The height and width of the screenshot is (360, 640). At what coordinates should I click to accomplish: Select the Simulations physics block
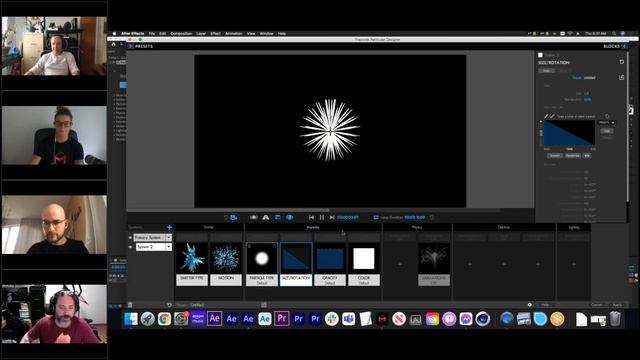tap(434, 264)
